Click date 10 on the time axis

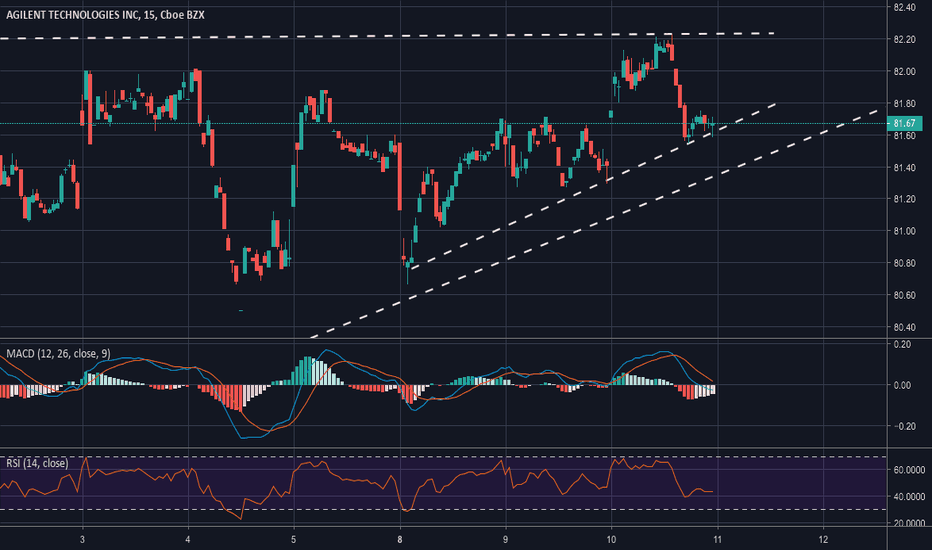612,540
